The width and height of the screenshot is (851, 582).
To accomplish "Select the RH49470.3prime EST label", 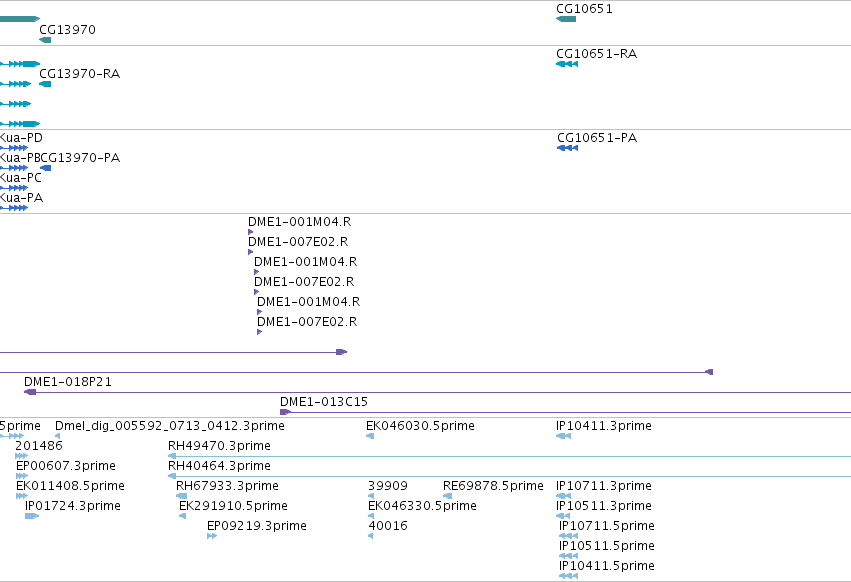I will pos(219,446).
